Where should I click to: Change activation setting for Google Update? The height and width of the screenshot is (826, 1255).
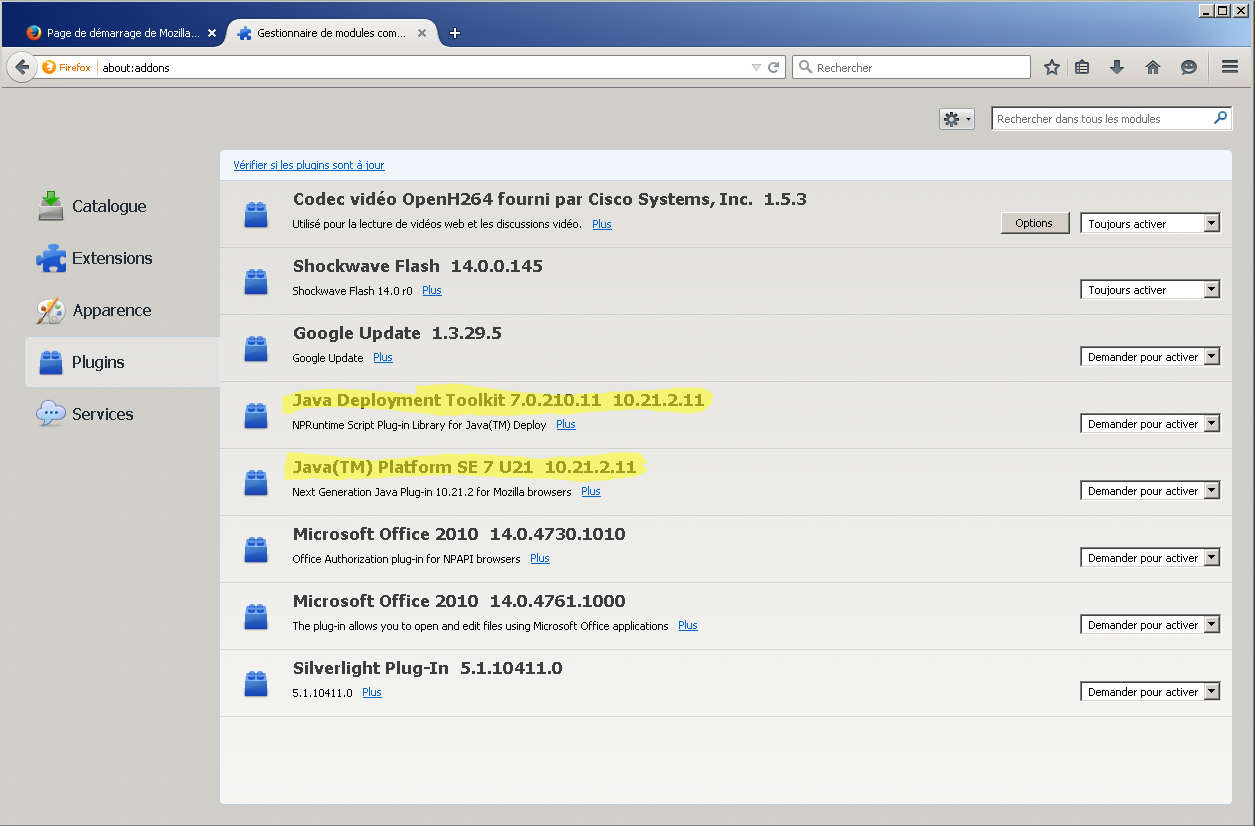(x=1149, y=356)
